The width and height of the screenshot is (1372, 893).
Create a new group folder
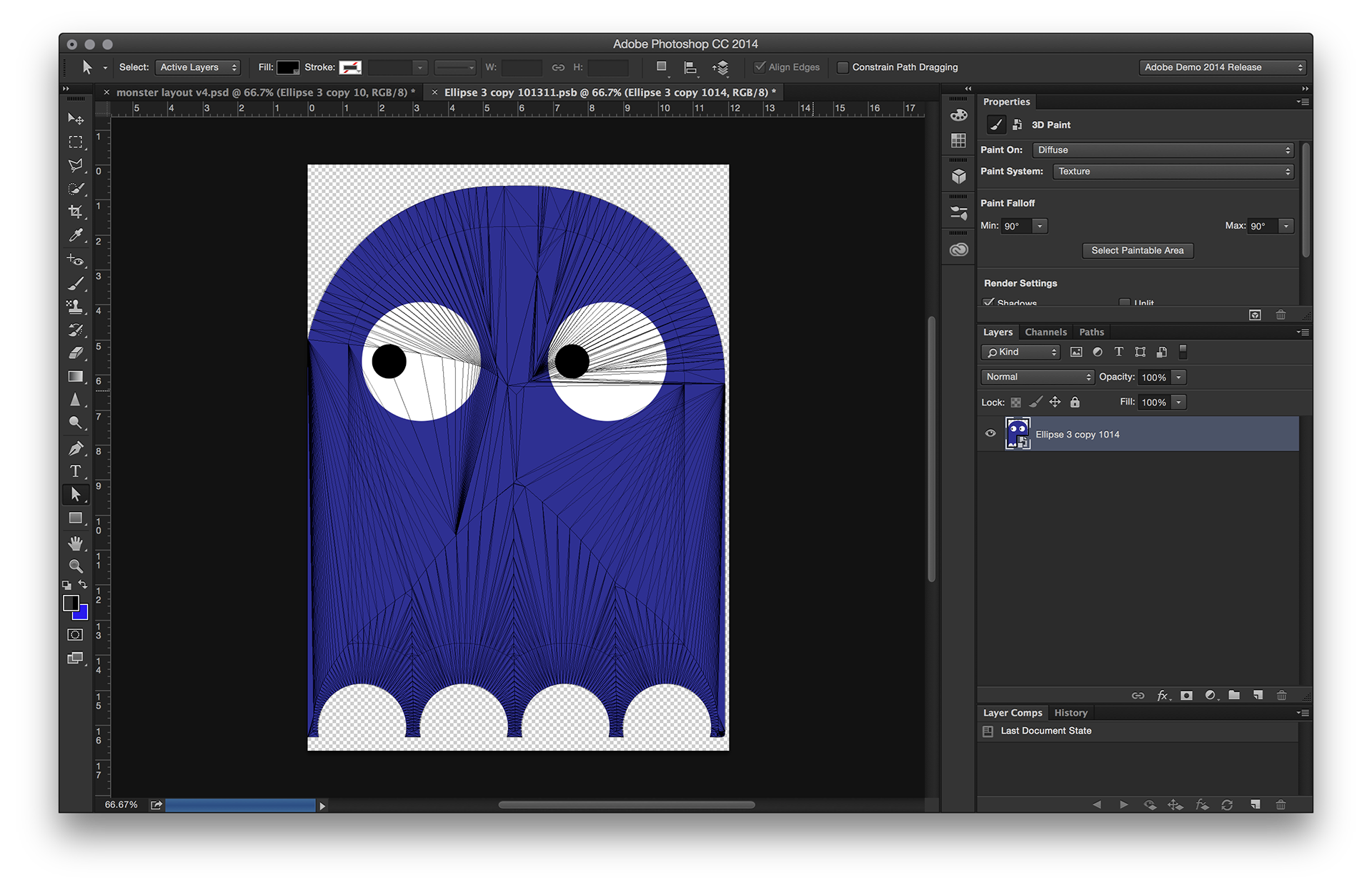point(1234,696)
